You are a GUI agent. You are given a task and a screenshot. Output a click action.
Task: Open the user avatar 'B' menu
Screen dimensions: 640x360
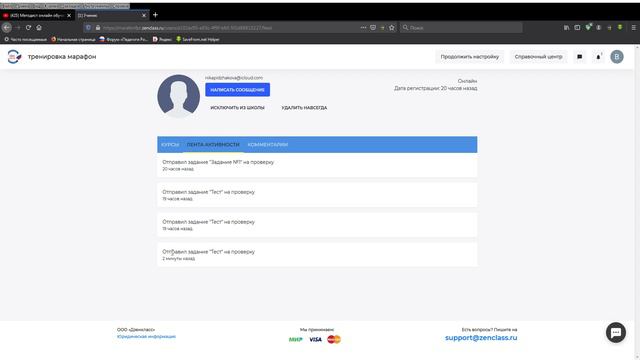tap(617, 57)
